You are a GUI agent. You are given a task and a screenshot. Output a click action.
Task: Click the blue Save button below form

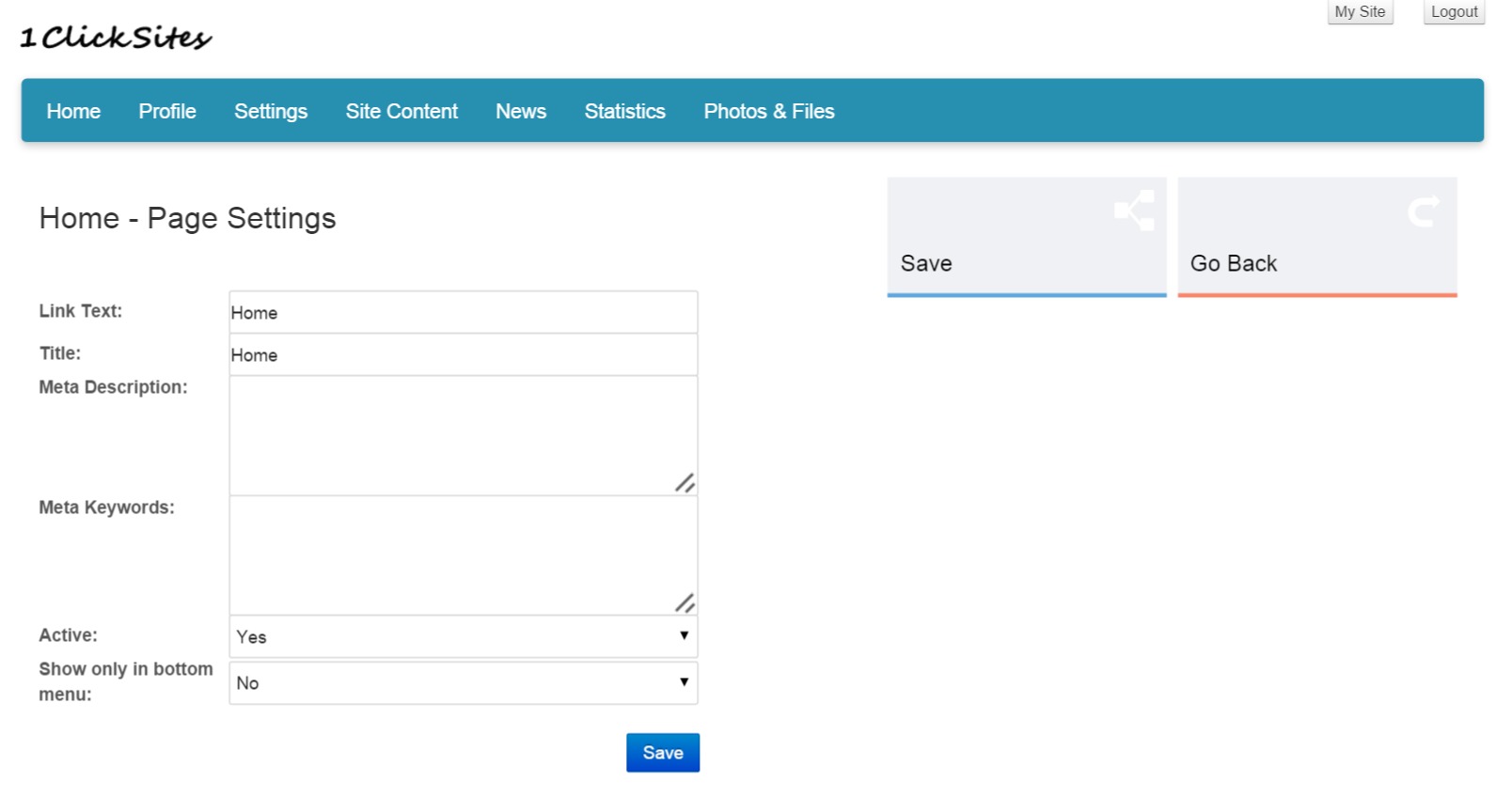[663, 753]
